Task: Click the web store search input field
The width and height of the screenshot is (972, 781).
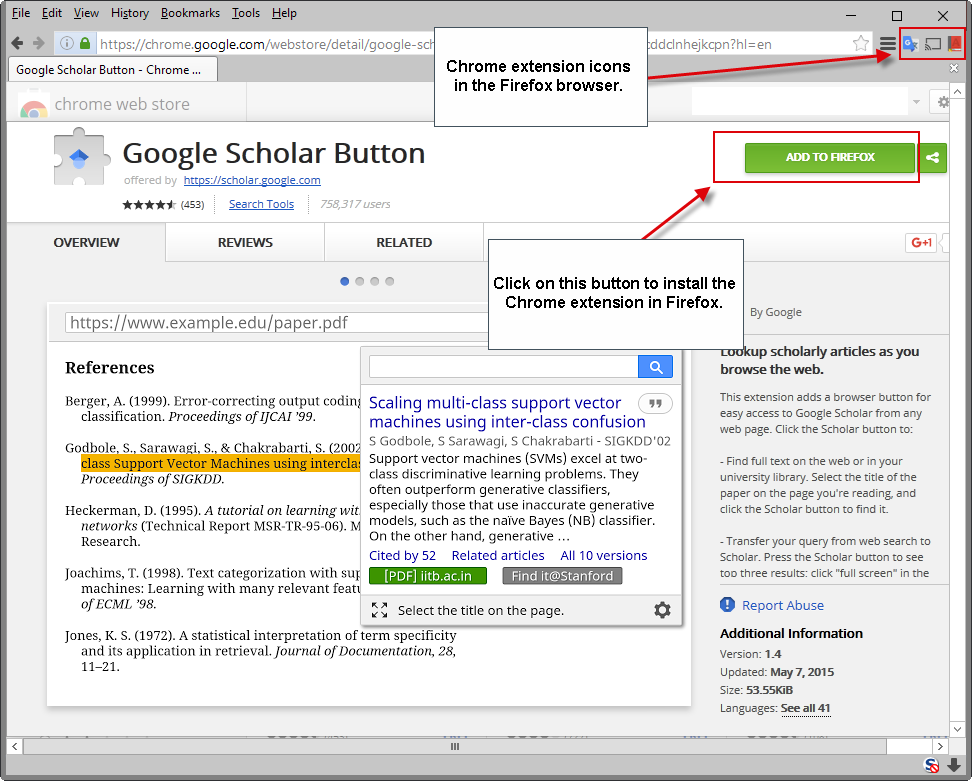Action: (x=800, y=102)
